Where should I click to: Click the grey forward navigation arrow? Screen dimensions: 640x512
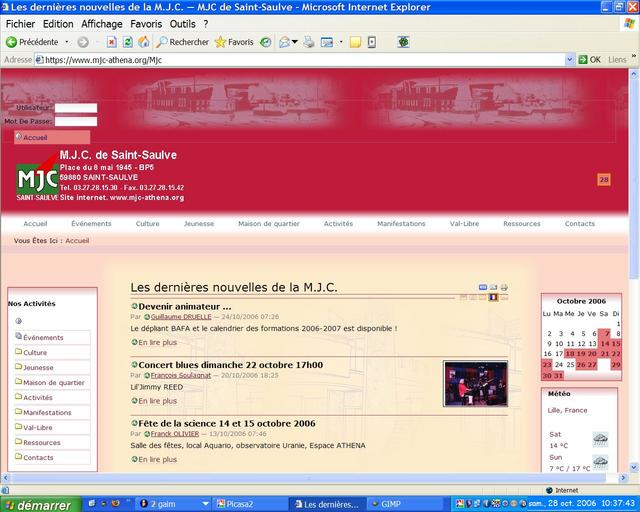tap(83, 42)
